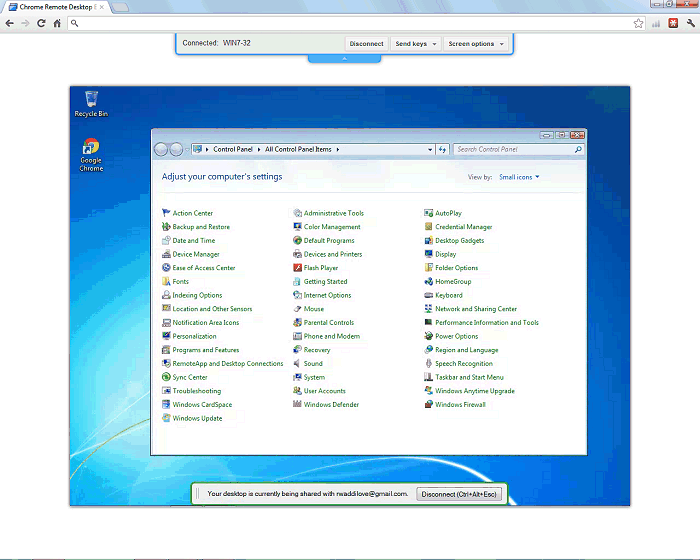700x560 pixels.
Task: Reload the page in Chrome
Action: tap(41, 23)
